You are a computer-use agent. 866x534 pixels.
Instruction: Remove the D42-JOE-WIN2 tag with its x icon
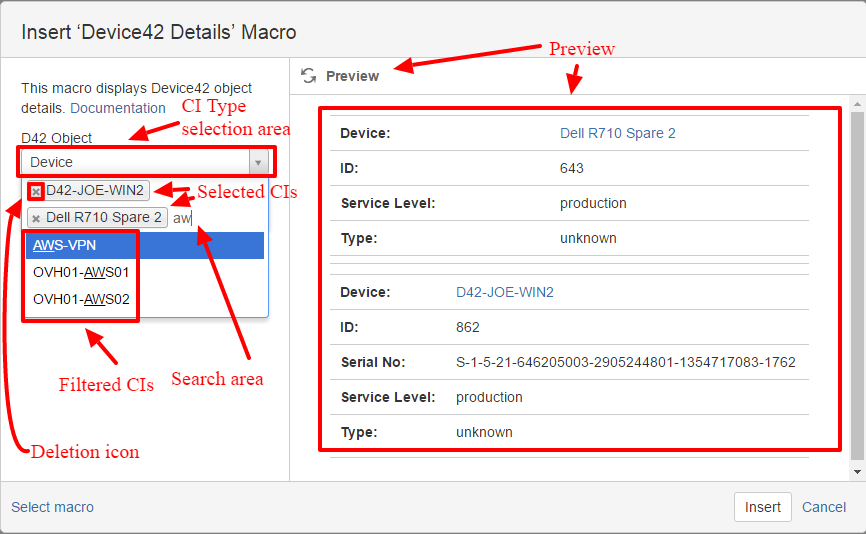click(x=36, y=191)
